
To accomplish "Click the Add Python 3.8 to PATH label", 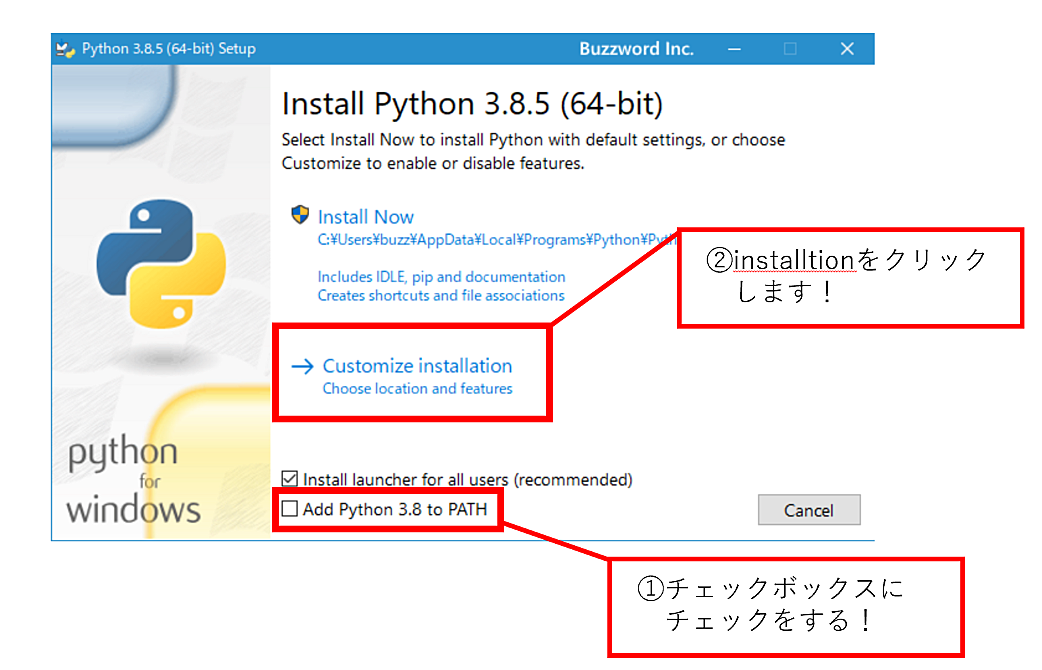I will [395, 509].
